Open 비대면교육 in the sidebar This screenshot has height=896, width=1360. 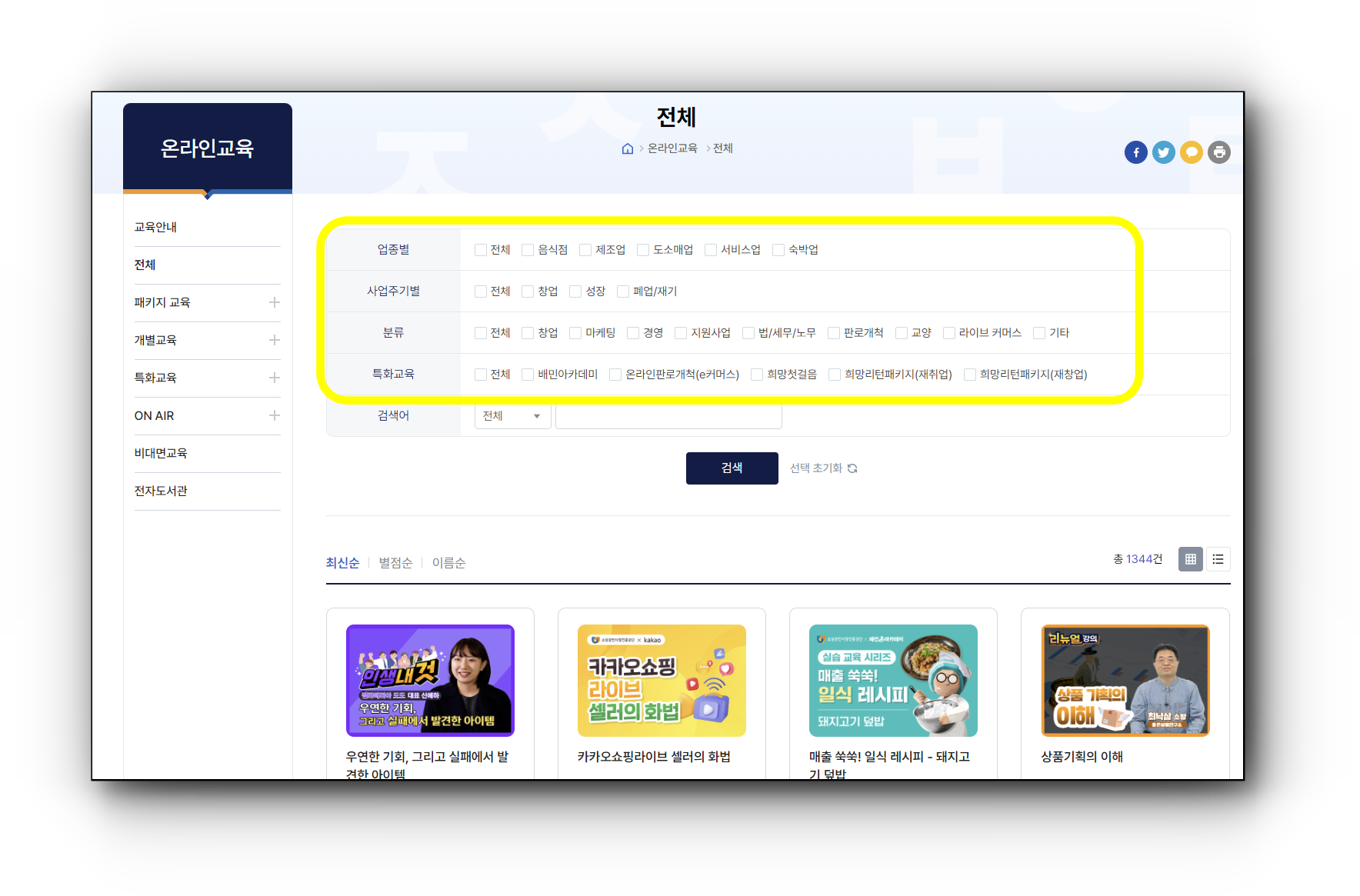click(x=161, y=453)
